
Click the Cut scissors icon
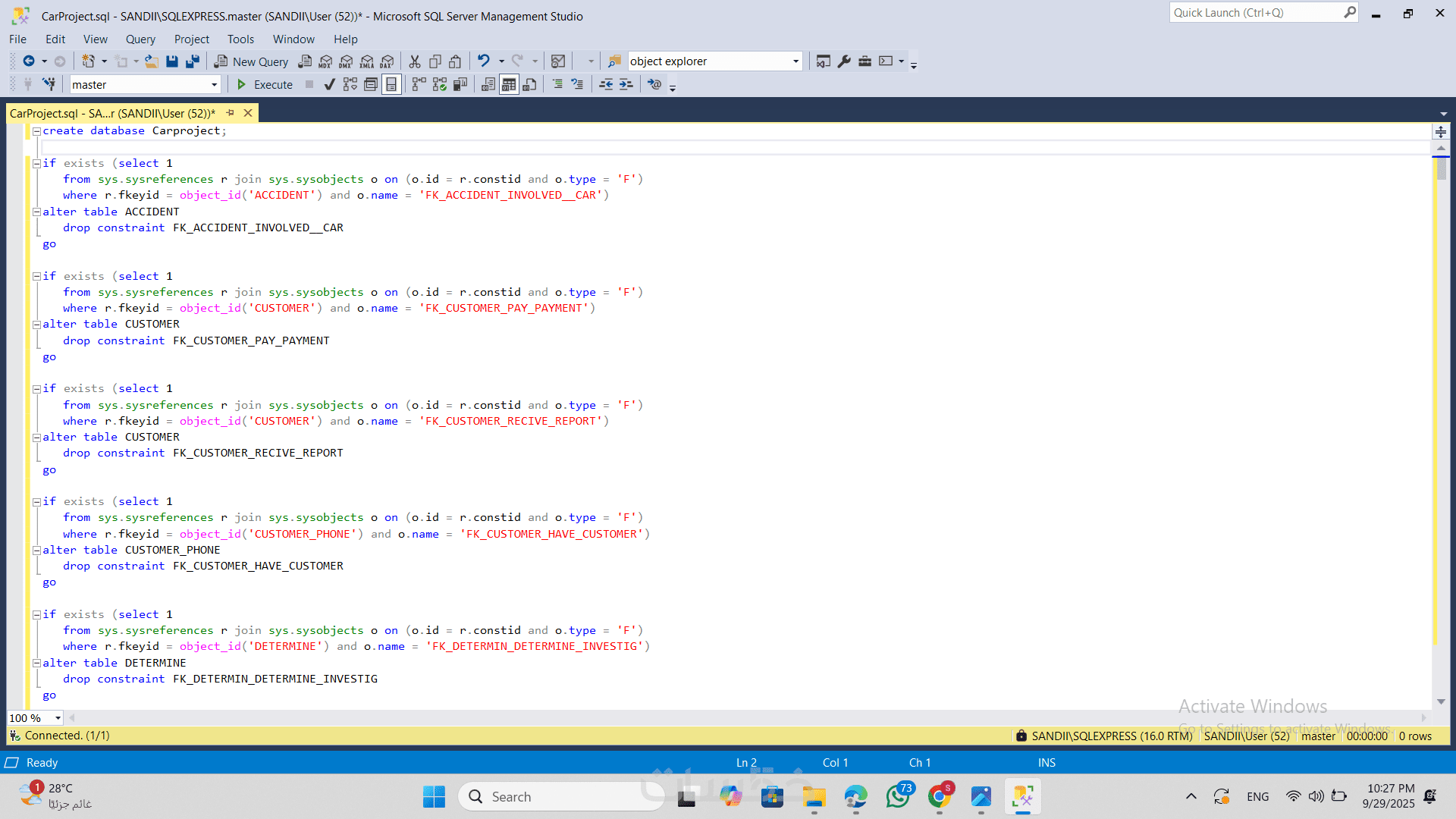[x=415, y=61]
